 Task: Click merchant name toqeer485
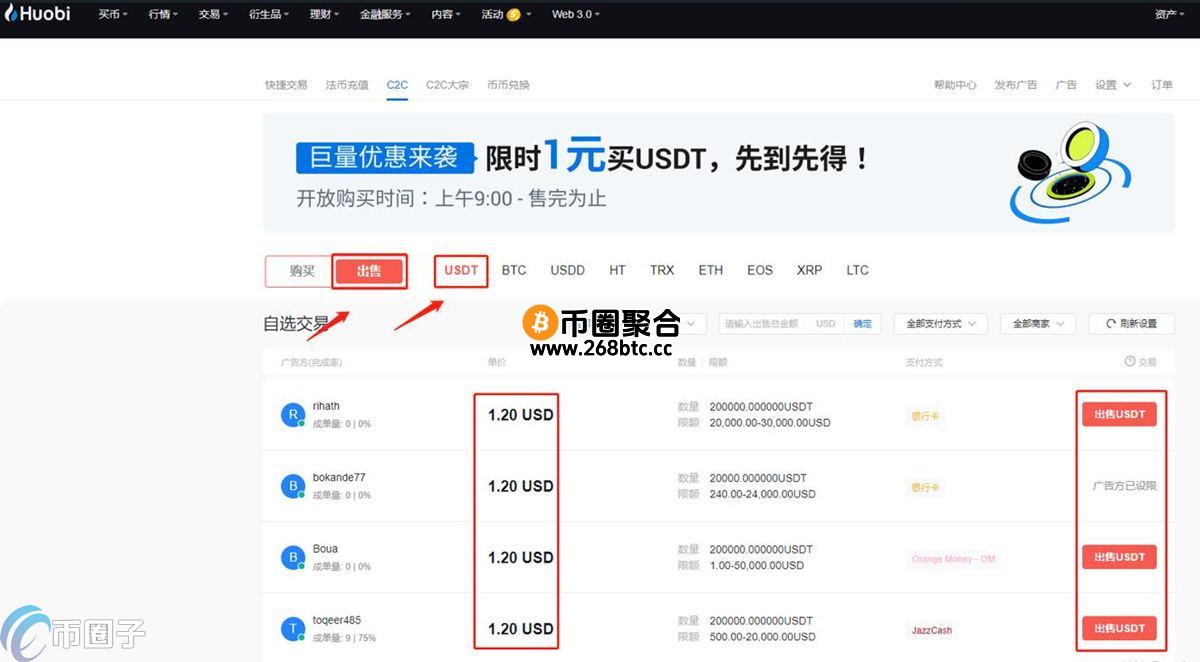click(337, 620)
